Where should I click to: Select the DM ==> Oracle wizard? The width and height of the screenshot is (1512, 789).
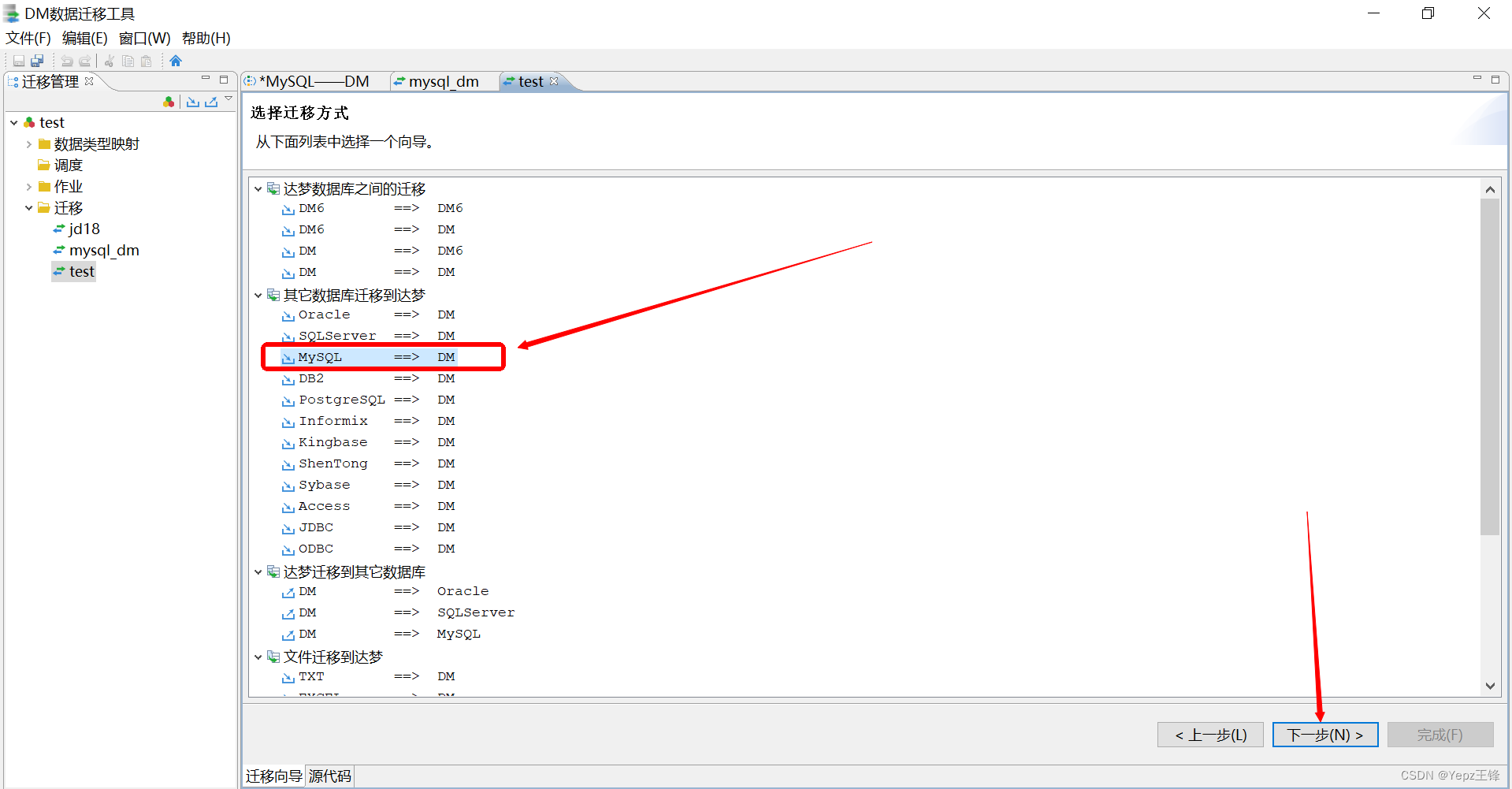(x=385, y=591)
